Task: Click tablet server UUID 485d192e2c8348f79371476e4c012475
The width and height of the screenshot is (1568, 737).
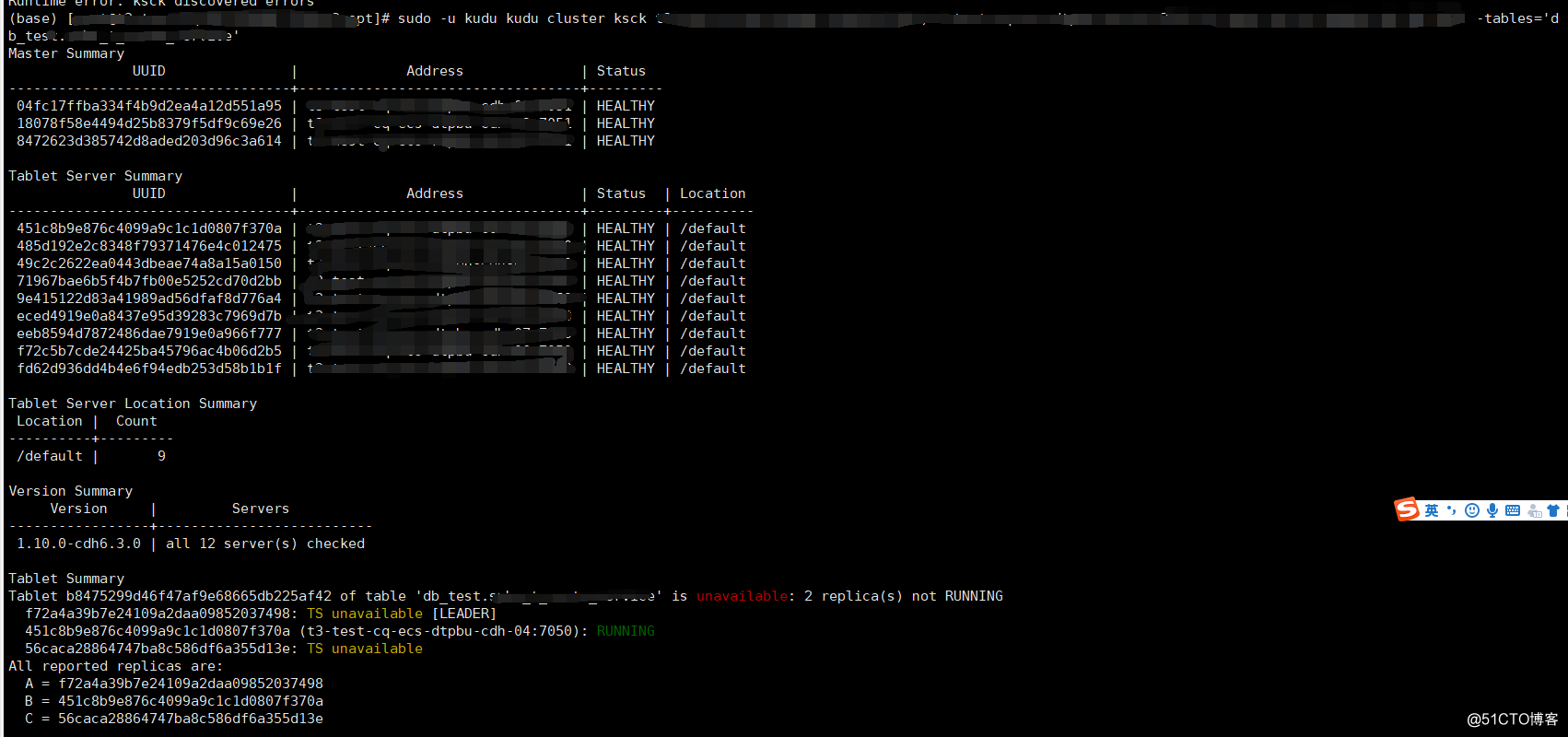Action: pyautogui.click(x=149, y=246)
